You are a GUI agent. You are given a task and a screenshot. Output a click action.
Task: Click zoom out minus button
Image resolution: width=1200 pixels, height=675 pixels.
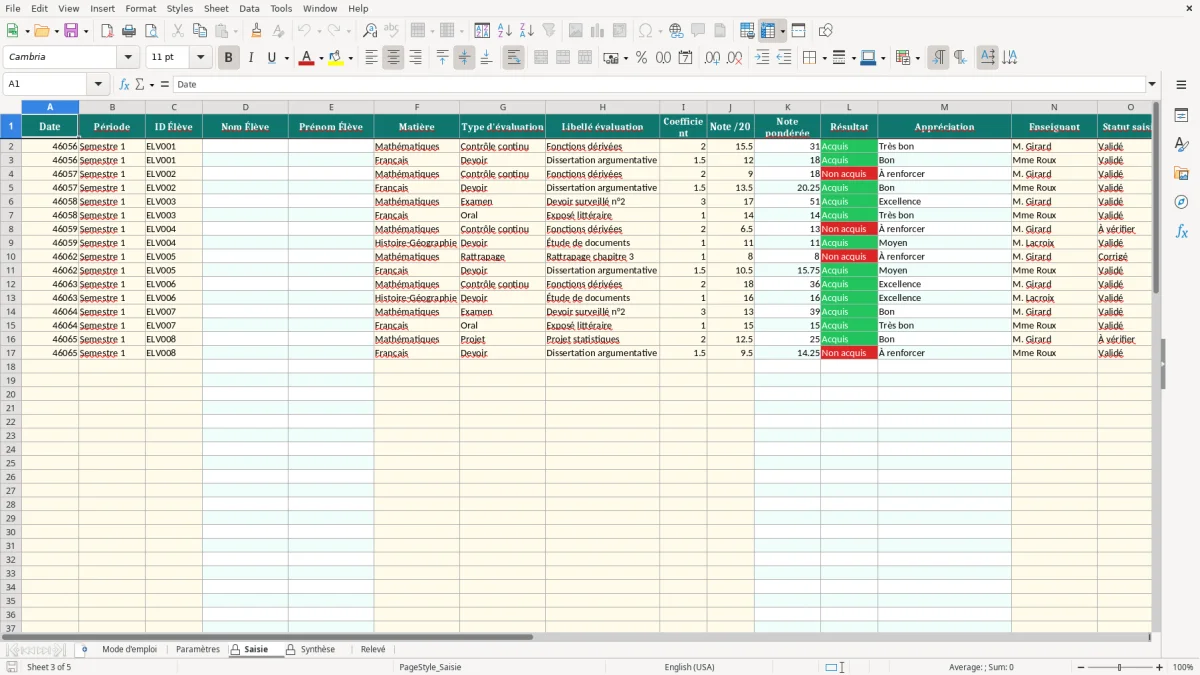click(1082, 667)
